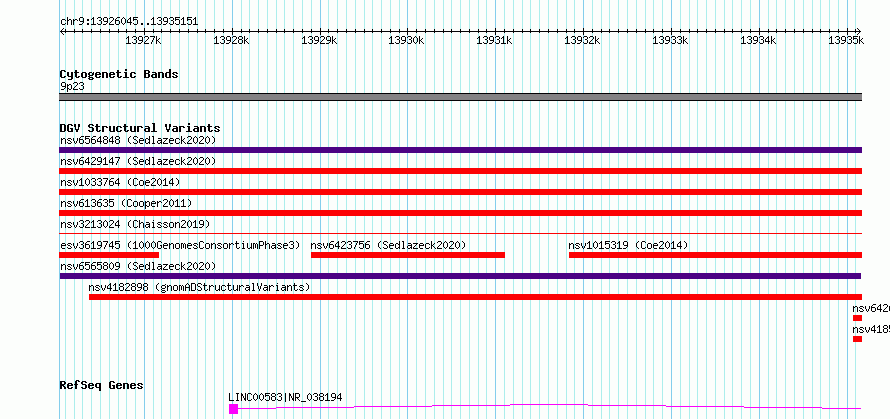The image size is (890, 419).
Task: Click the 13928k ruler tick label
Action: (231, 40)
